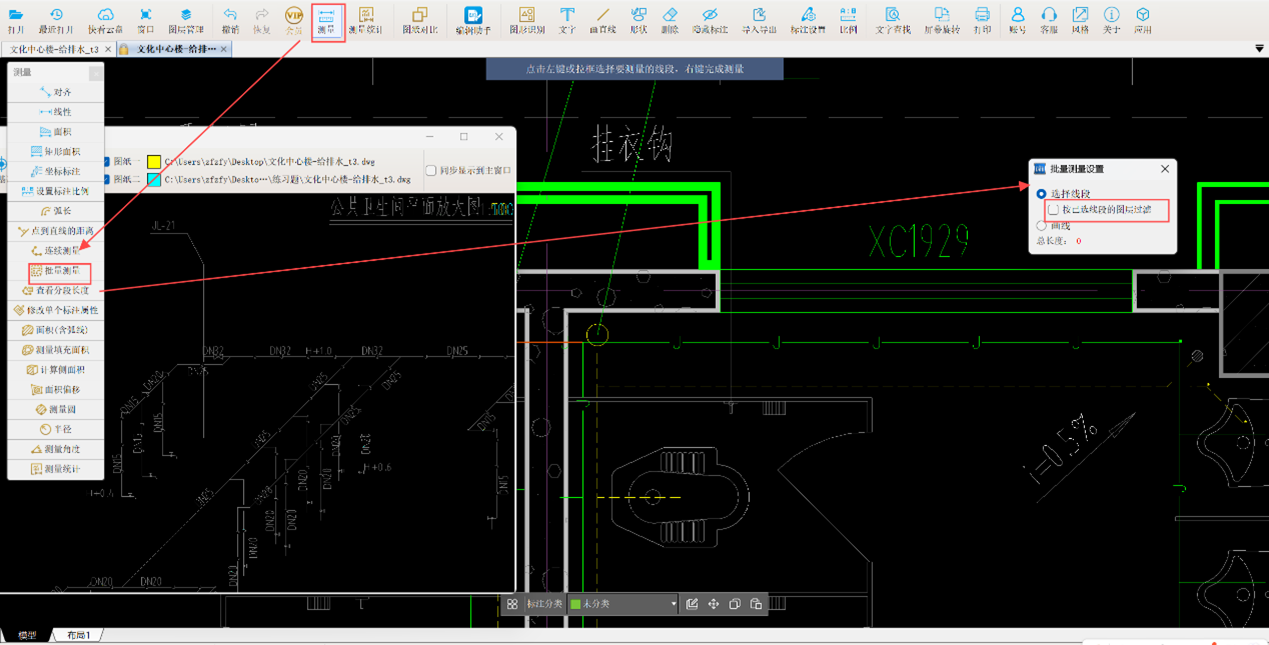This screenshot has width=1269, height=645.
Task: Open the 测量 (Measure) tool in toolbar
Action: [326, 19]
